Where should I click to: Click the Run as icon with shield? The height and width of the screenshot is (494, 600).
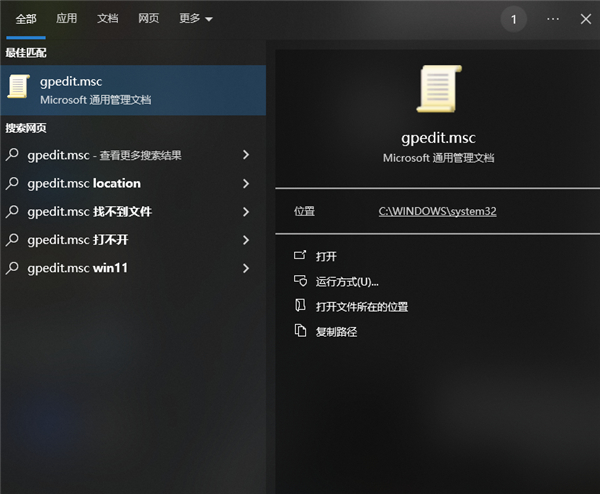[x=299, y=281]
